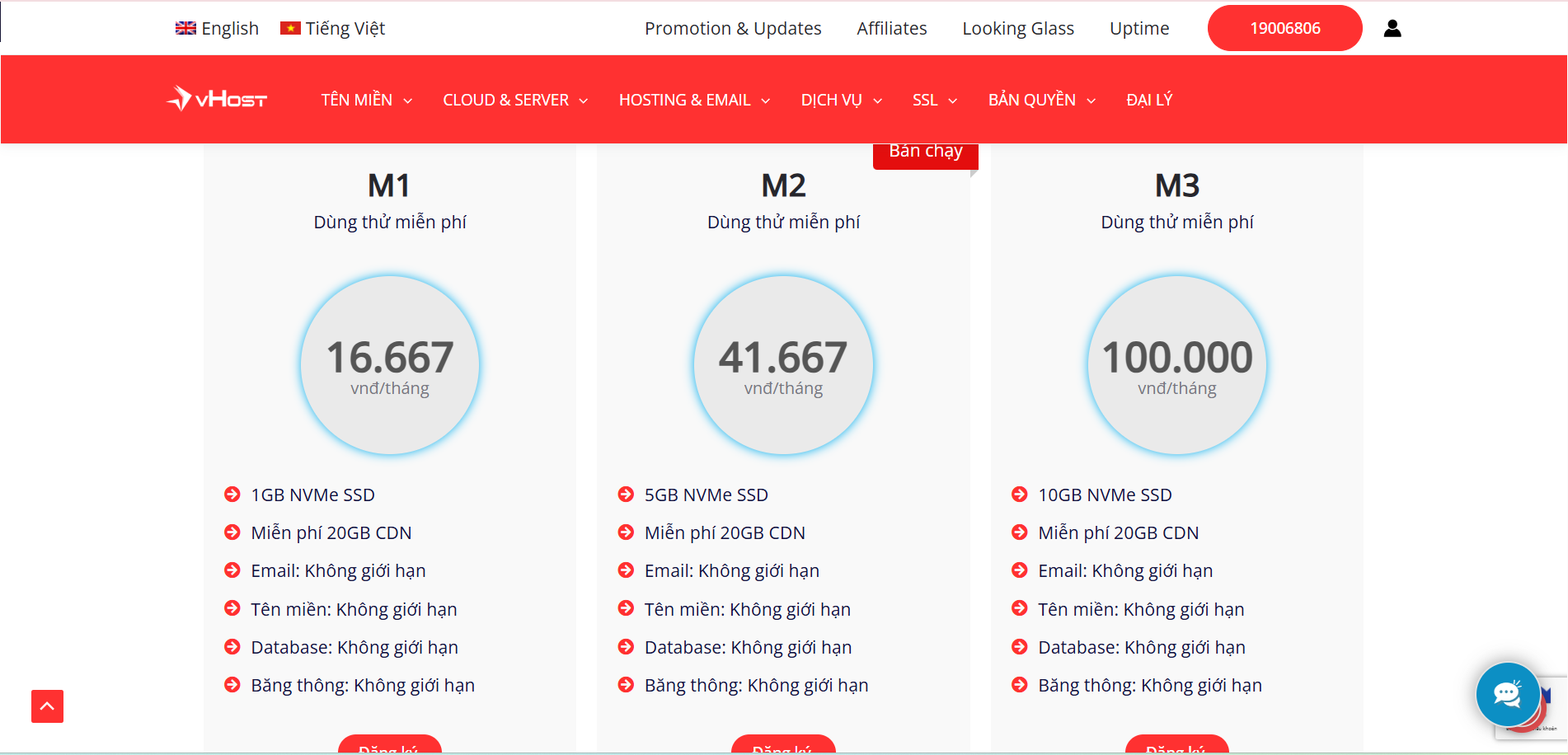Select the M2 plan price circle
This screenshot has height=755, width=1568.
tap(783, 365)
